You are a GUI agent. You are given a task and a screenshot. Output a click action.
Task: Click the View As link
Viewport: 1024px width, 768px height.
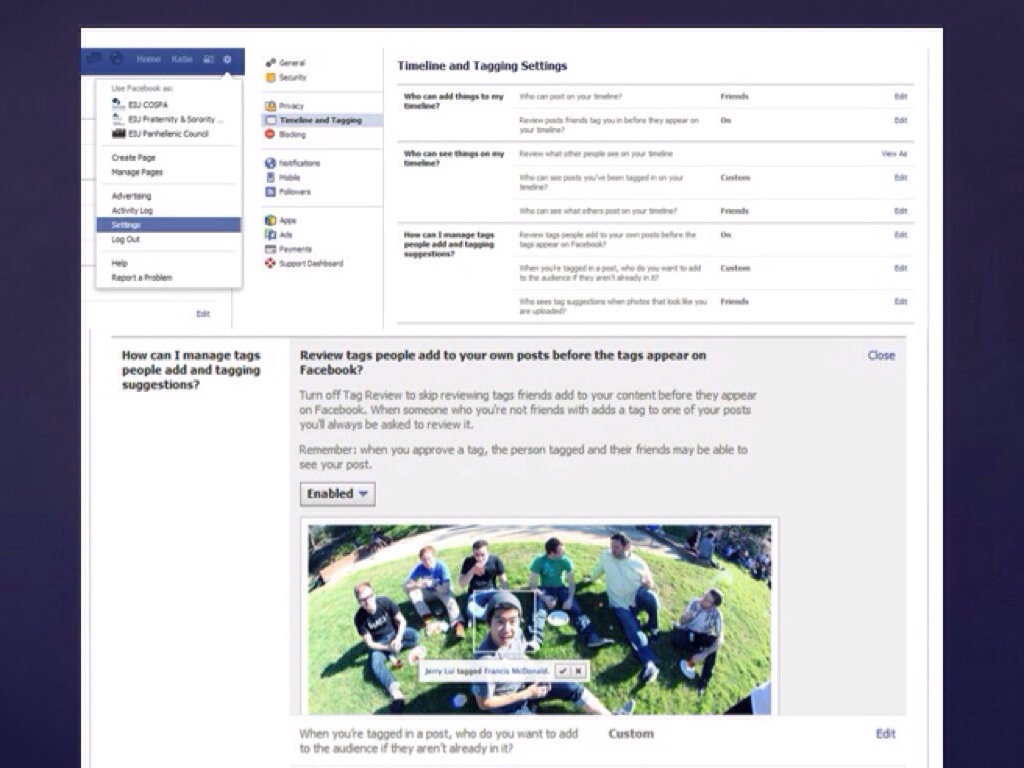pyautogui.click(x=894, y=154)
